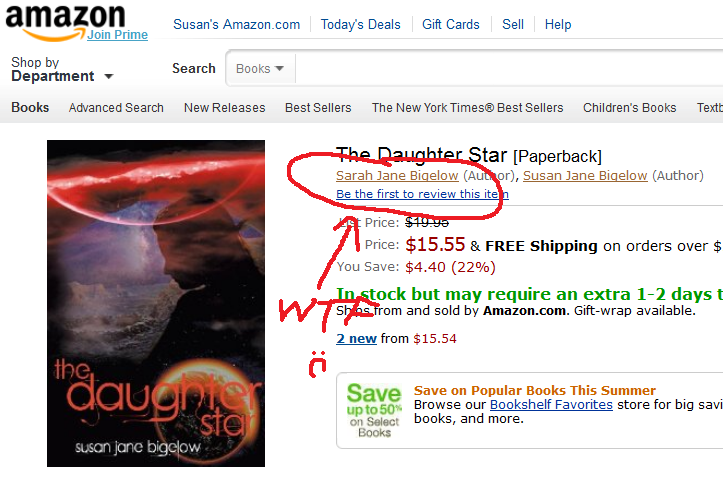Screen dimensions: 723x491
Task: Switch to New Releases
Action: 225,107
